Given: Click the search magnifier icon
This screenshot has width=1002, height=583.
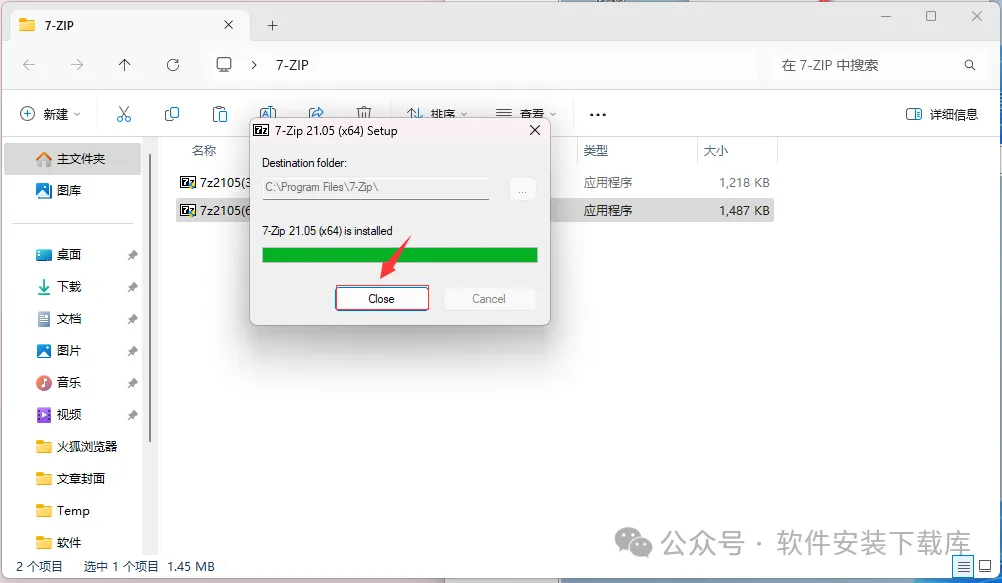Looking at the screenshot, I should point(969,65).
